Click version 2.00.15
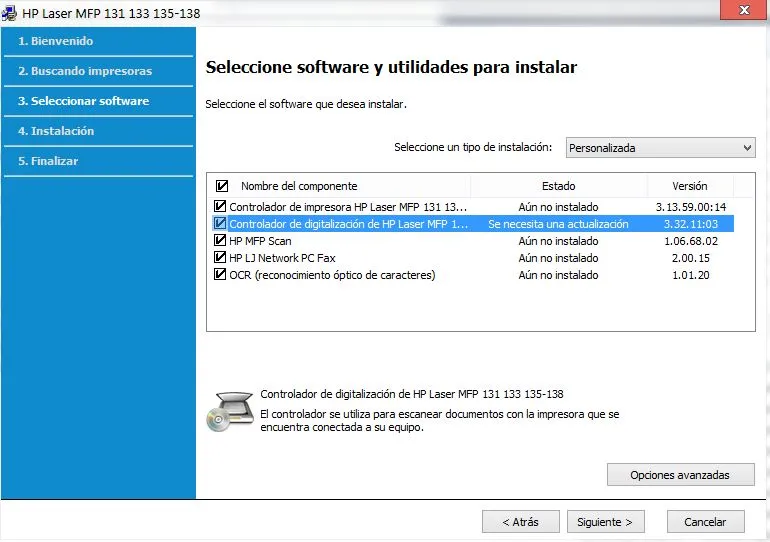The width and height of the screenshot is (770, 542). 691,258
